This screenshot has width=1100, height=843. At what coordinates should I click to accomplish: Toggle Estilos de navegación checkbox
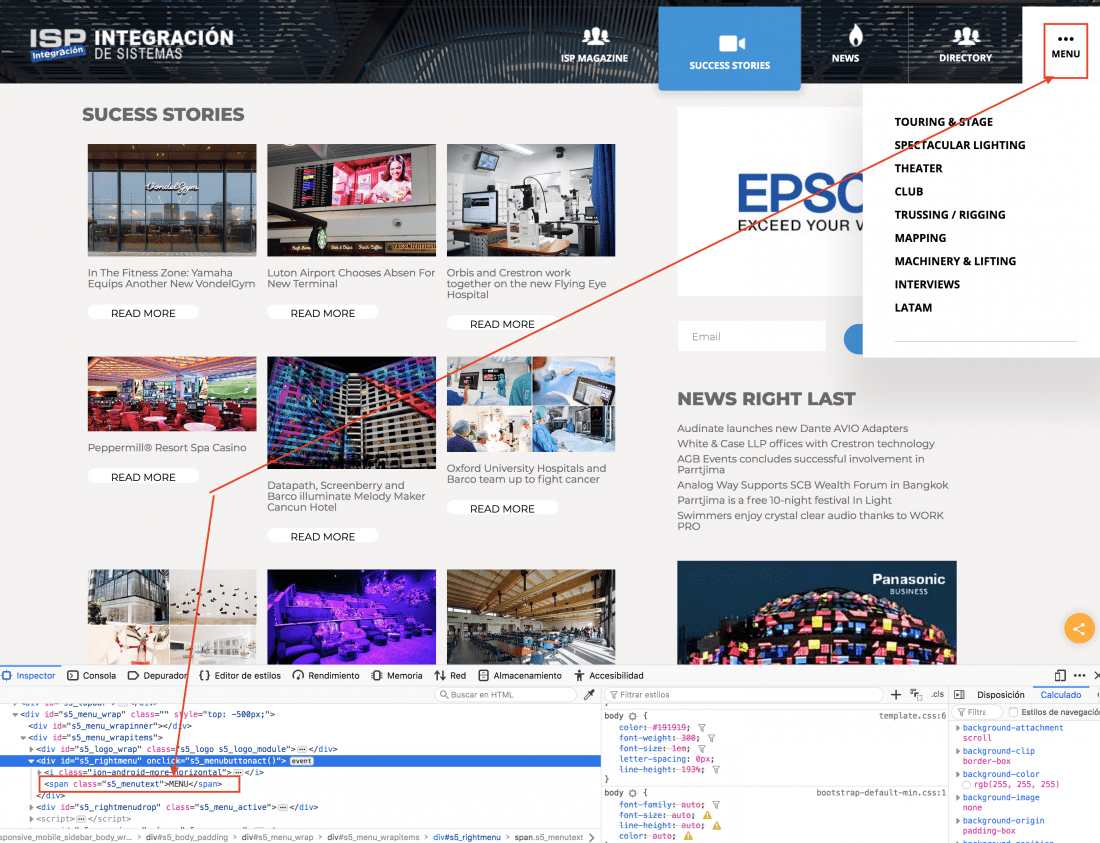(x=1014, y=712)
